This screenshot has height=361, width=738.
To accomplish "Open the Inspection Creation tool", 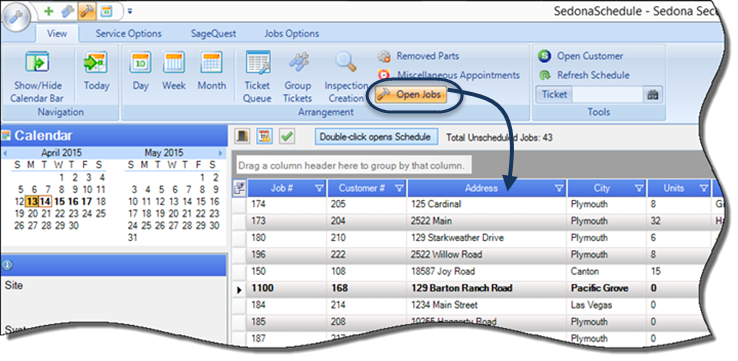I will point(346,77).
